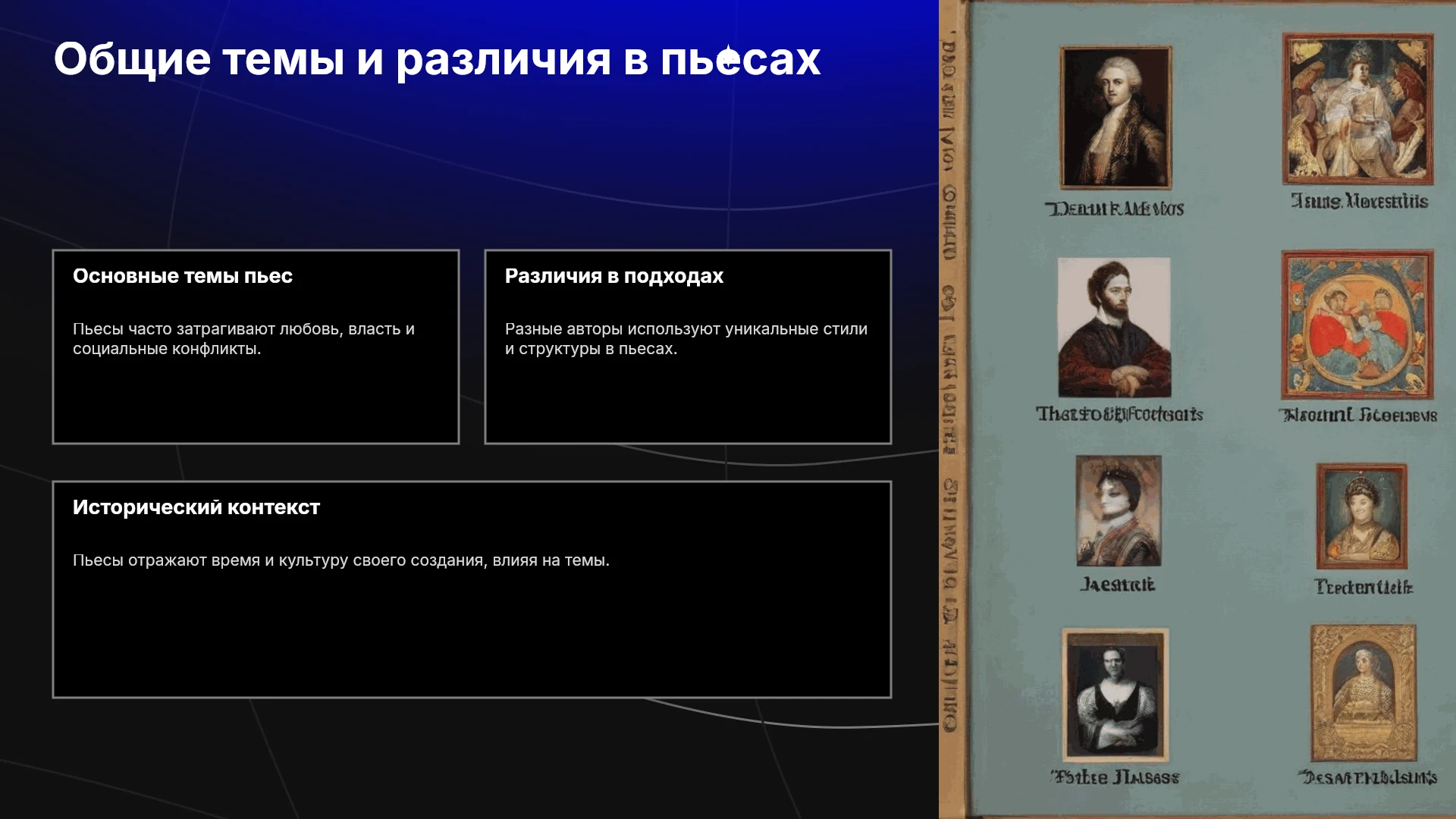The height and width of the screenshot is (819, 1456).
Task: Click the text about время и культуру создания
Action: tap(341, 560)
